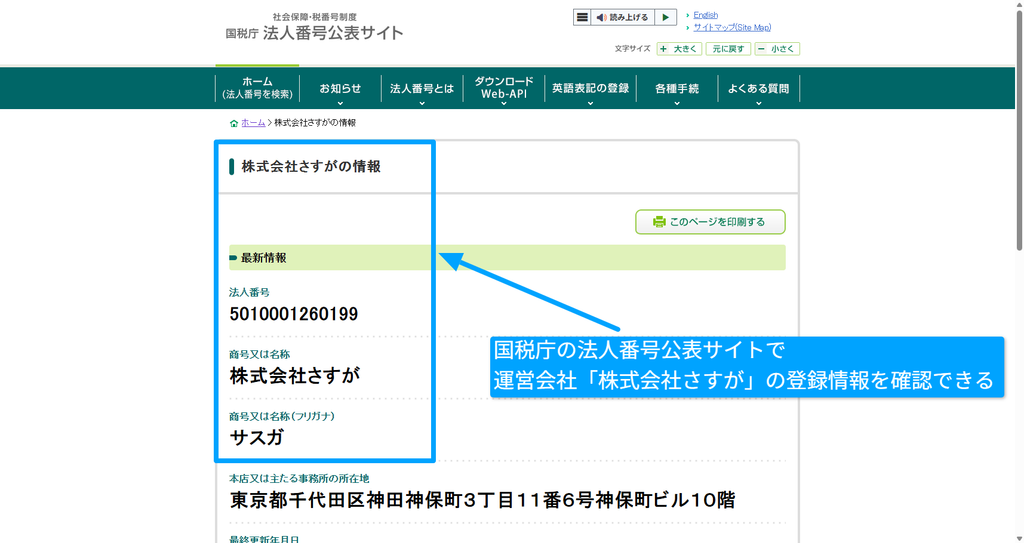Image resolution: width=1024 pixels, height=543 pixels.
Task: Click the home icon in breadcrumb
Action: click(x=234, y=123)
